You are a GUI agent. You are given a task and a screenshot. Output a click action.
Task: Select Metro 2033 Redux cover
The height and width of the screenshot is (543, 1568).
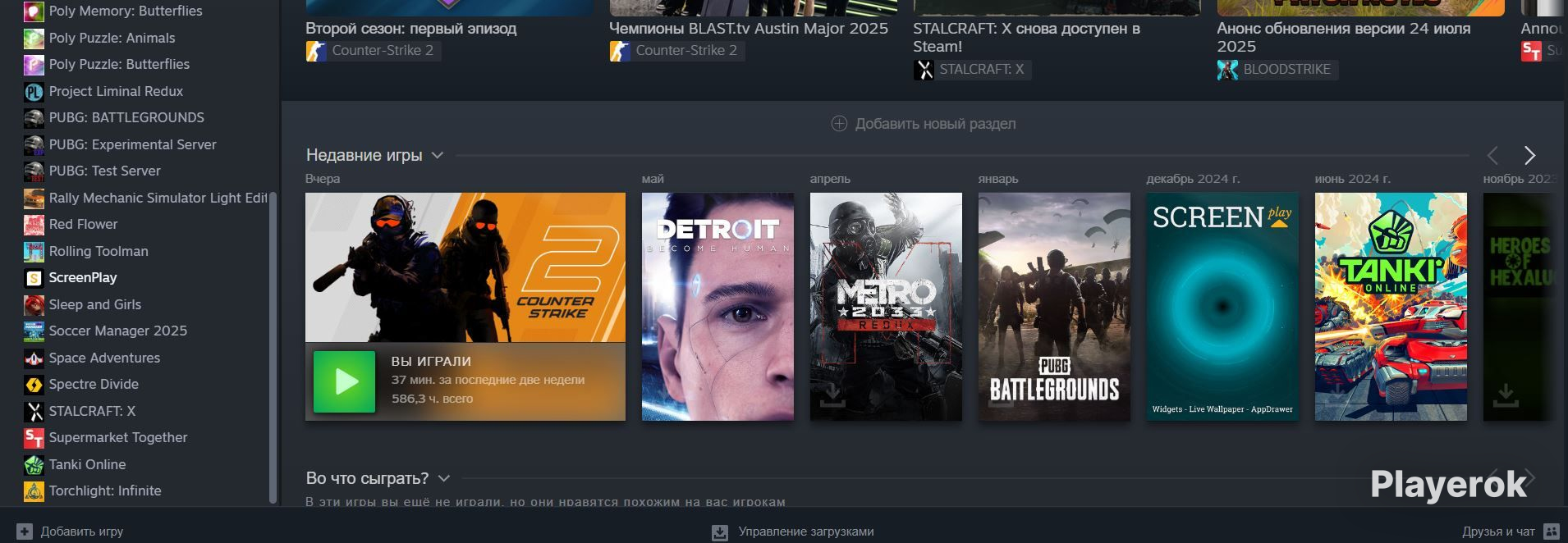point(886,307)
